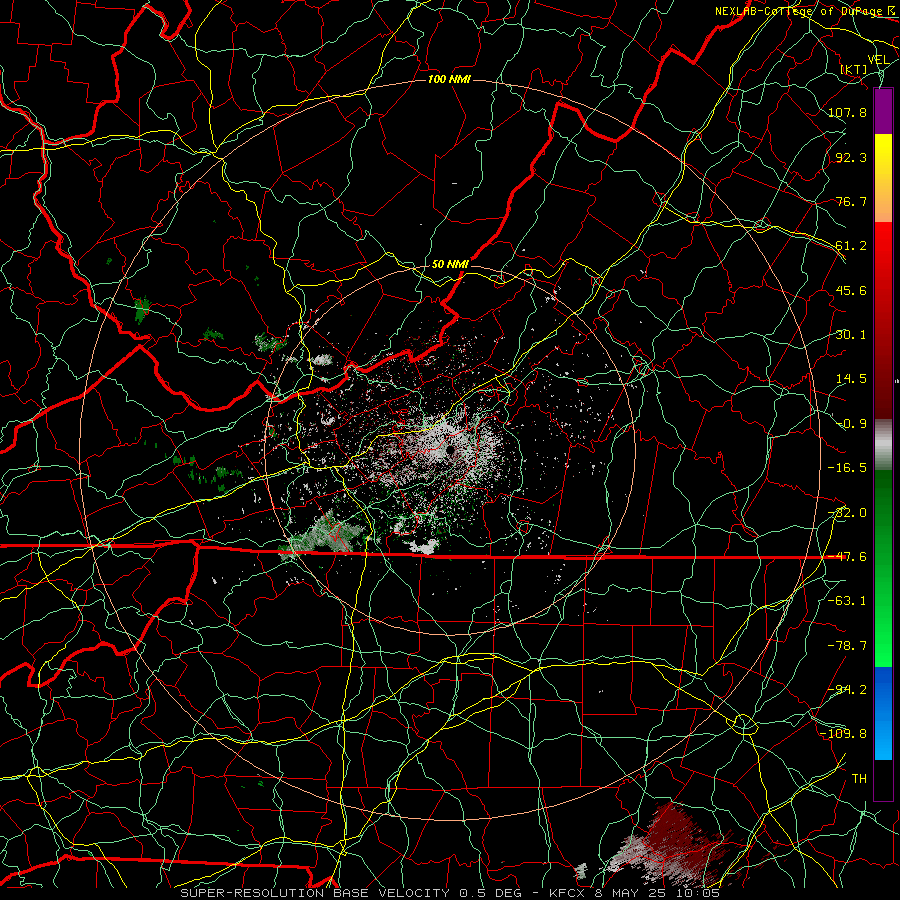
Task: Click the -0.9 velocity scale label
Action: click(x=851, y=424)
